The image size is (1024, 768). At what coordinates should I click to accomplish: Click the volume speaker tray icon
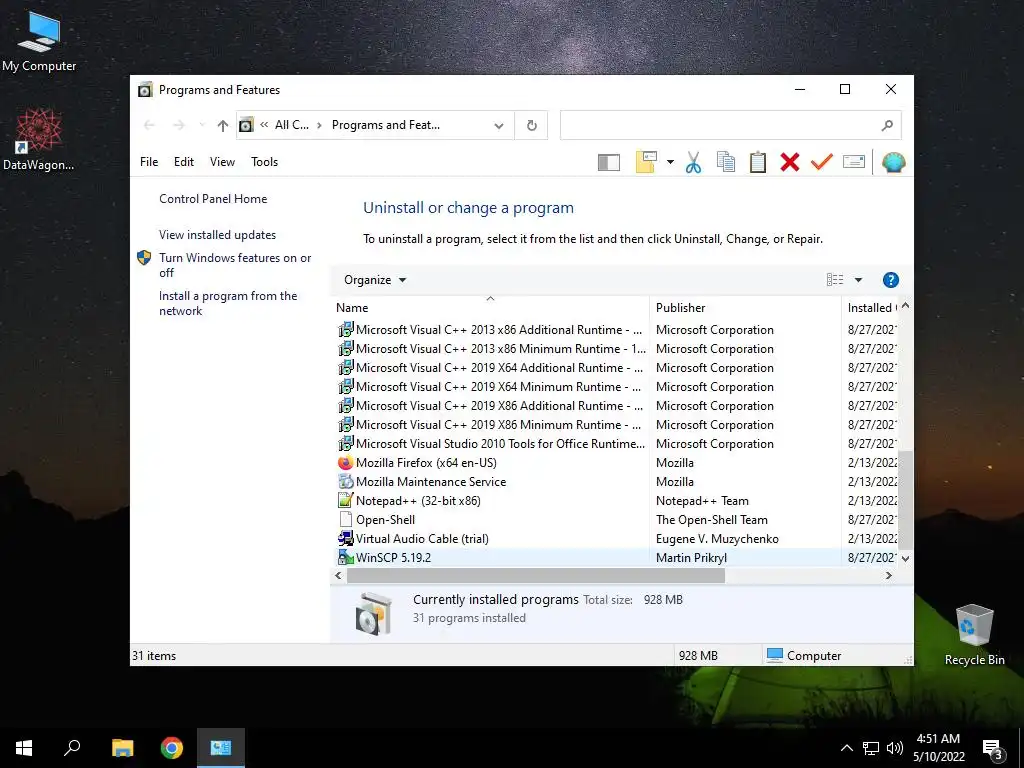[895, 748]
